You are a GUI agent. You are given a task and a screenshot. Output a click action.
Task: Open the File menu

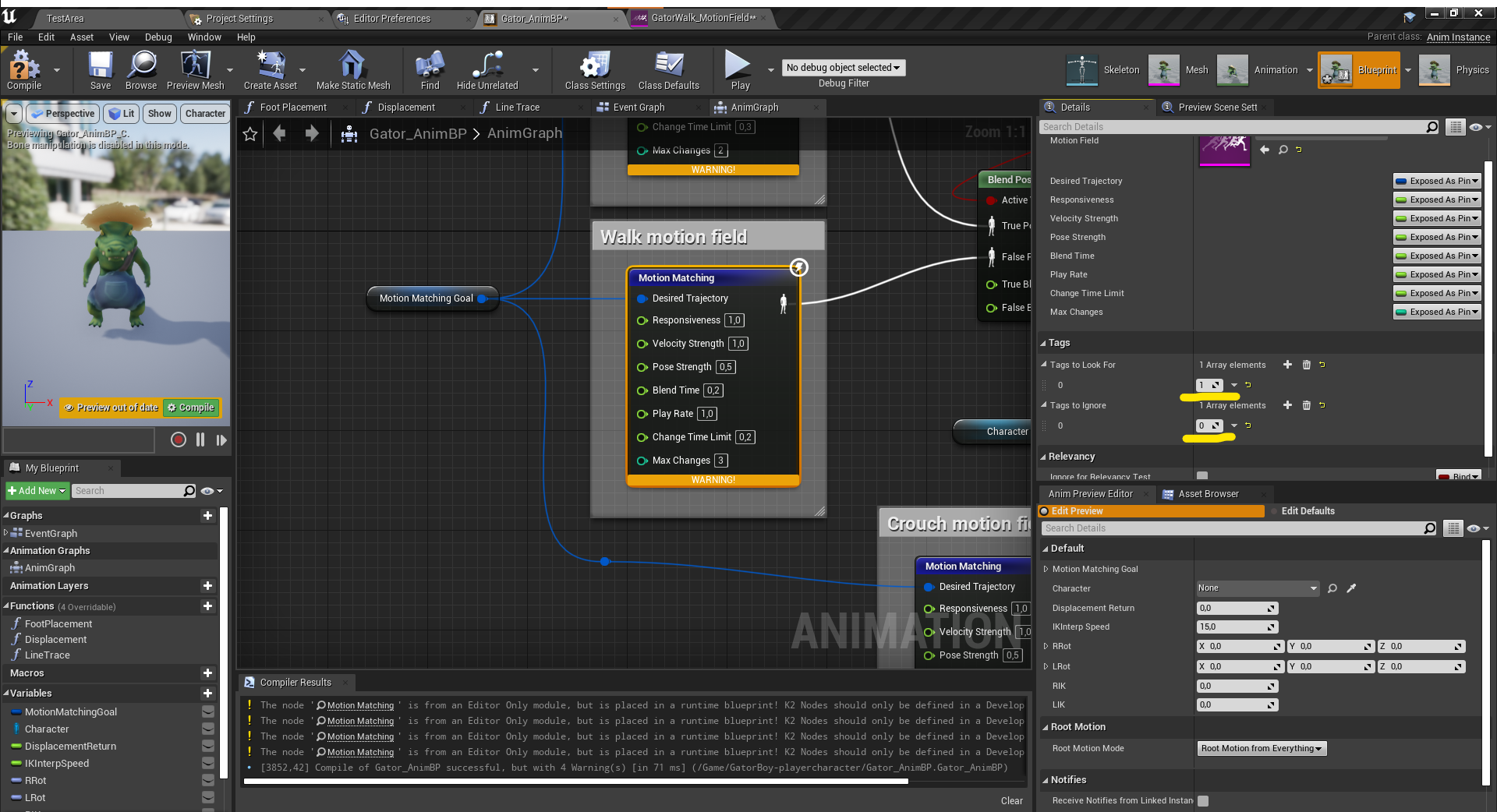tap(15, 37)
